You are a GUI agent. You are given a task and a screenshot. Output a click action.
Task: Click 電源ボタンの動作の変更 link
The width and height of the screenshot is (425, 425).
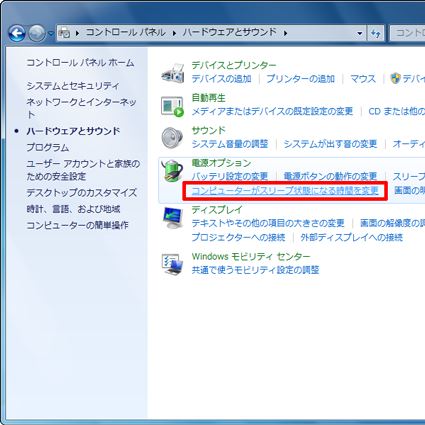[330, 176]
